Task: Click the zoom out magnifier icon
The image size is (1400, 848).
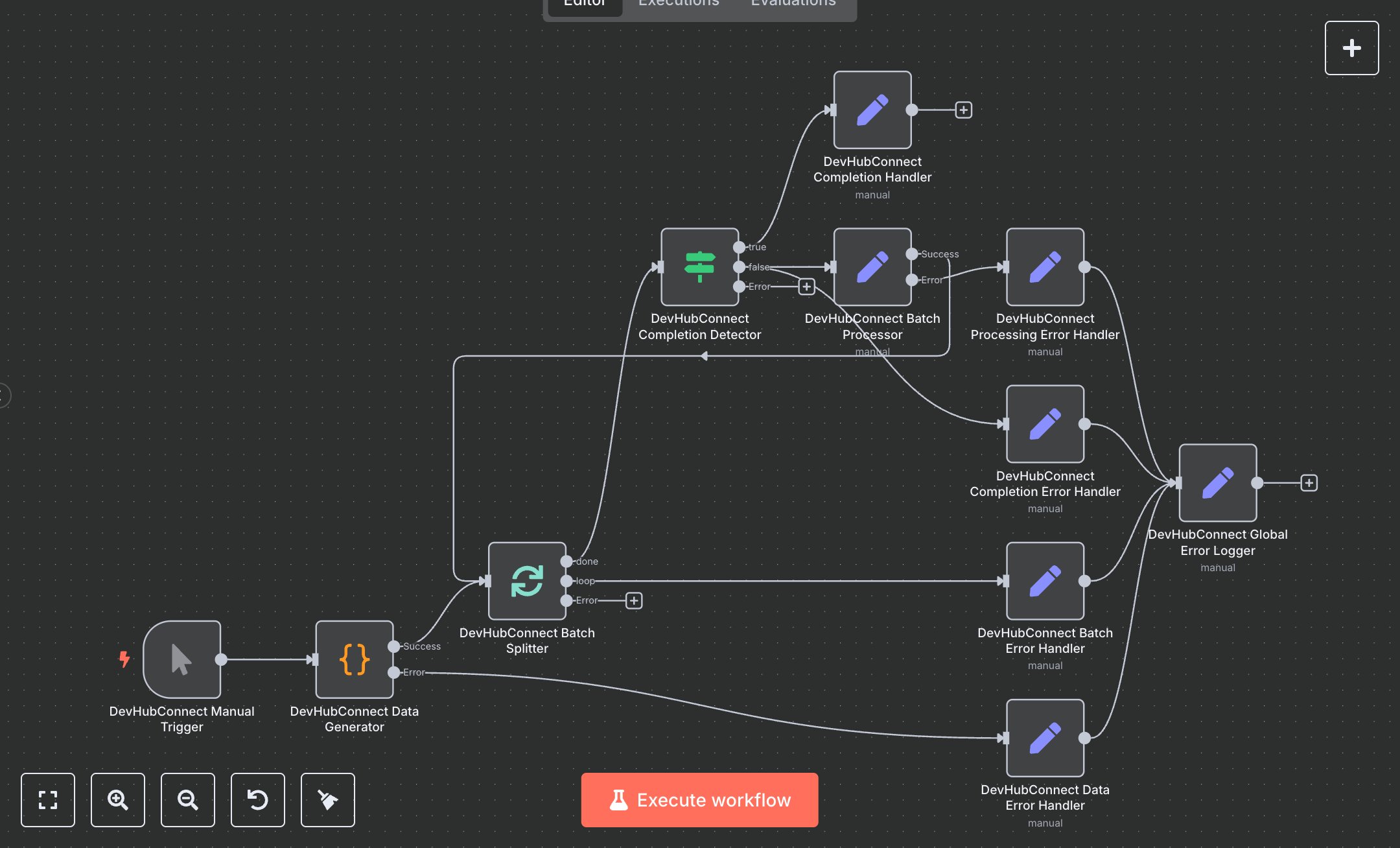Action: [x=187, y=800]
